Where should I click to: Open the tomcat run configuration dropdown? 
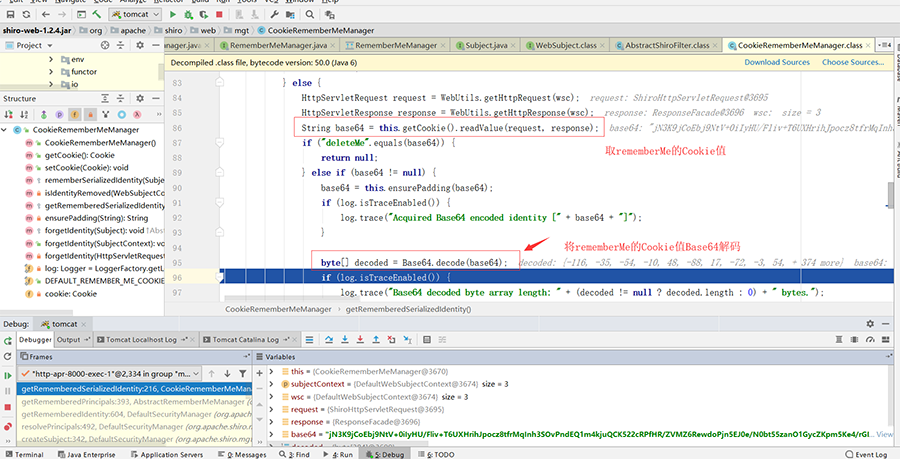(134, 15)
